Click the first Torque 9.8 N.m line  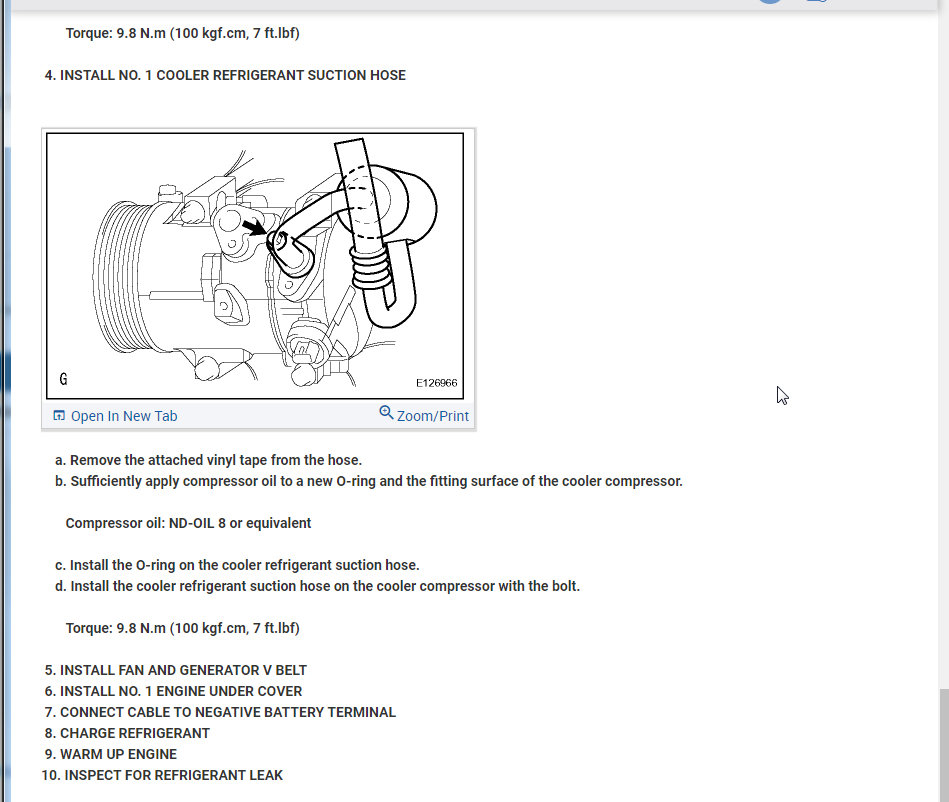(x=183, y=33)
